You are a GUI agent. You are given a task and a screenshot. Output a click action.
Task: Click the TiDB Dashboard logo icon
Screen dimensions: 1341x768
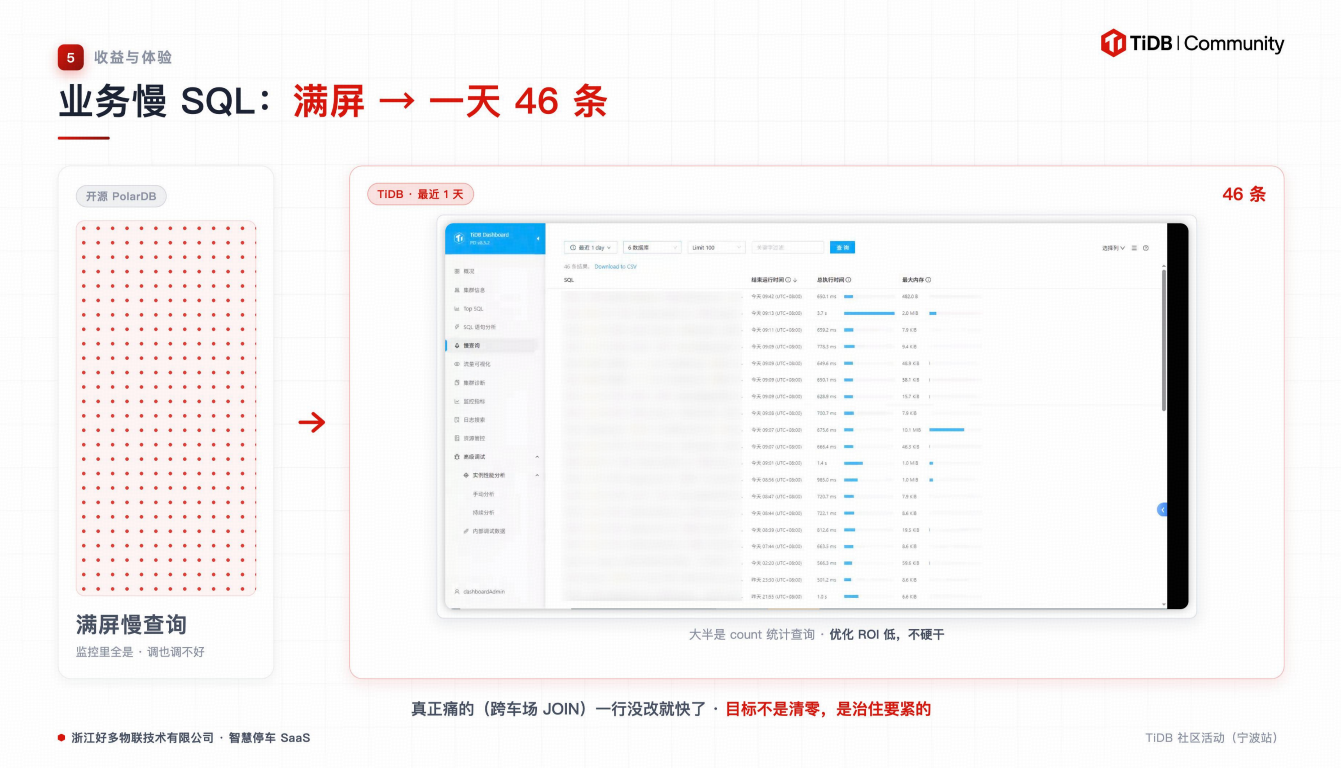click(459, 238)
